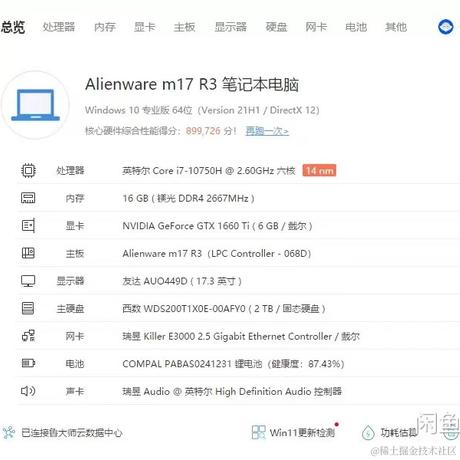Click the sound card speaker icon
The image size is (460, 460).
(x=28, y=391)
